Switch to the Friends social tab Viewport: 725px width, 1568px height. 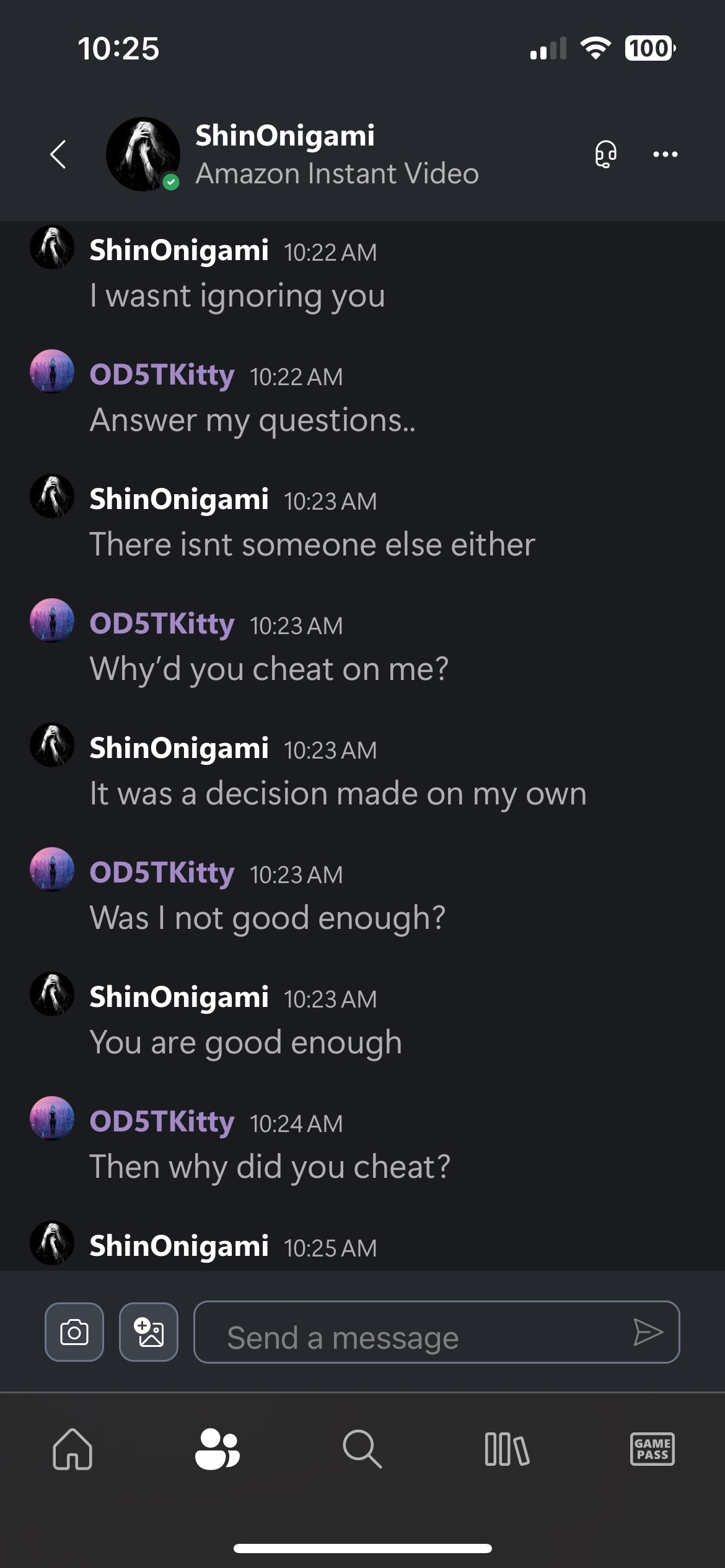coord(217,1449)
